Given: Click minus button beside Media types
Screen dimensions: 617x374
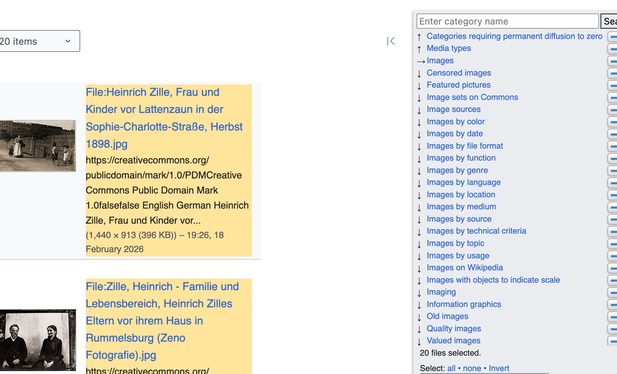Looking at the screenshot, I should pos(612,49).
